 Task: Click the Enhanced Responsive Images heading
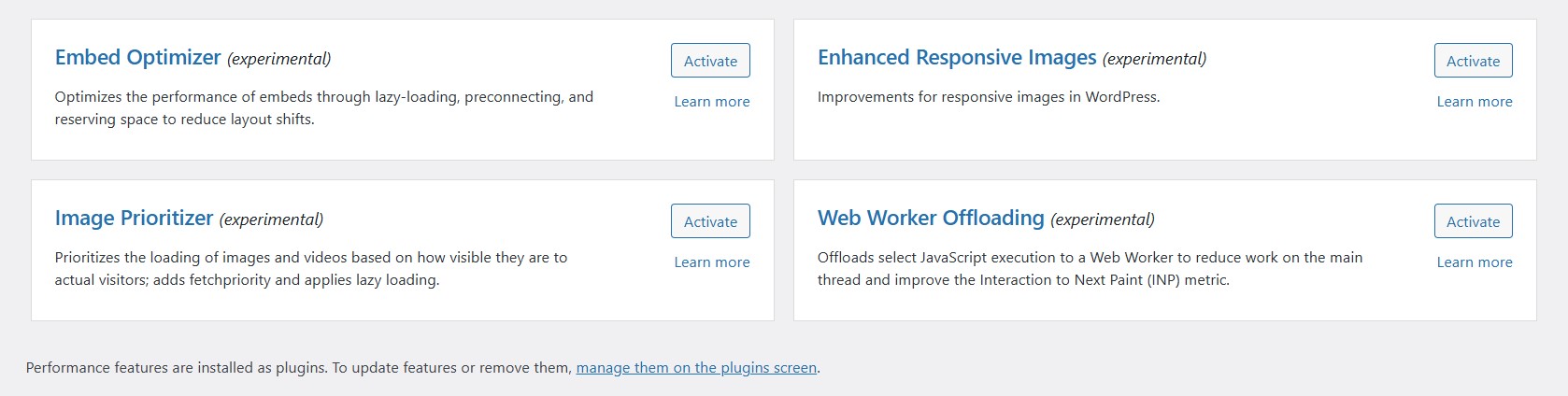click(x=957, y=58)
